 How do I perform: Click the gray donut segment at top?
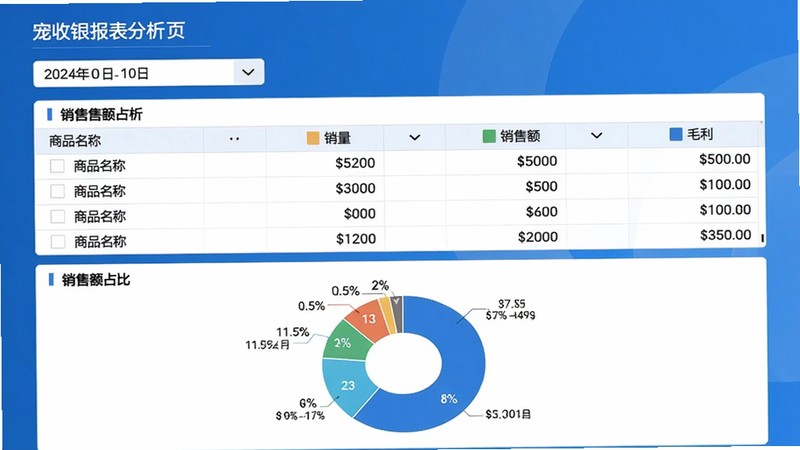coord(397,314)
